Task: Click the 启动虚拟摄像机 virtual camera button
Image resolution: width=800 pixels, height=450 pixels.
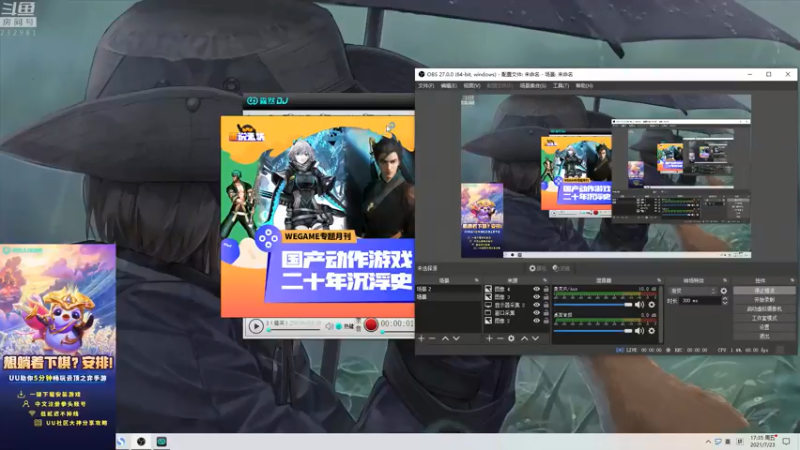Action: (x=764, y=309)
